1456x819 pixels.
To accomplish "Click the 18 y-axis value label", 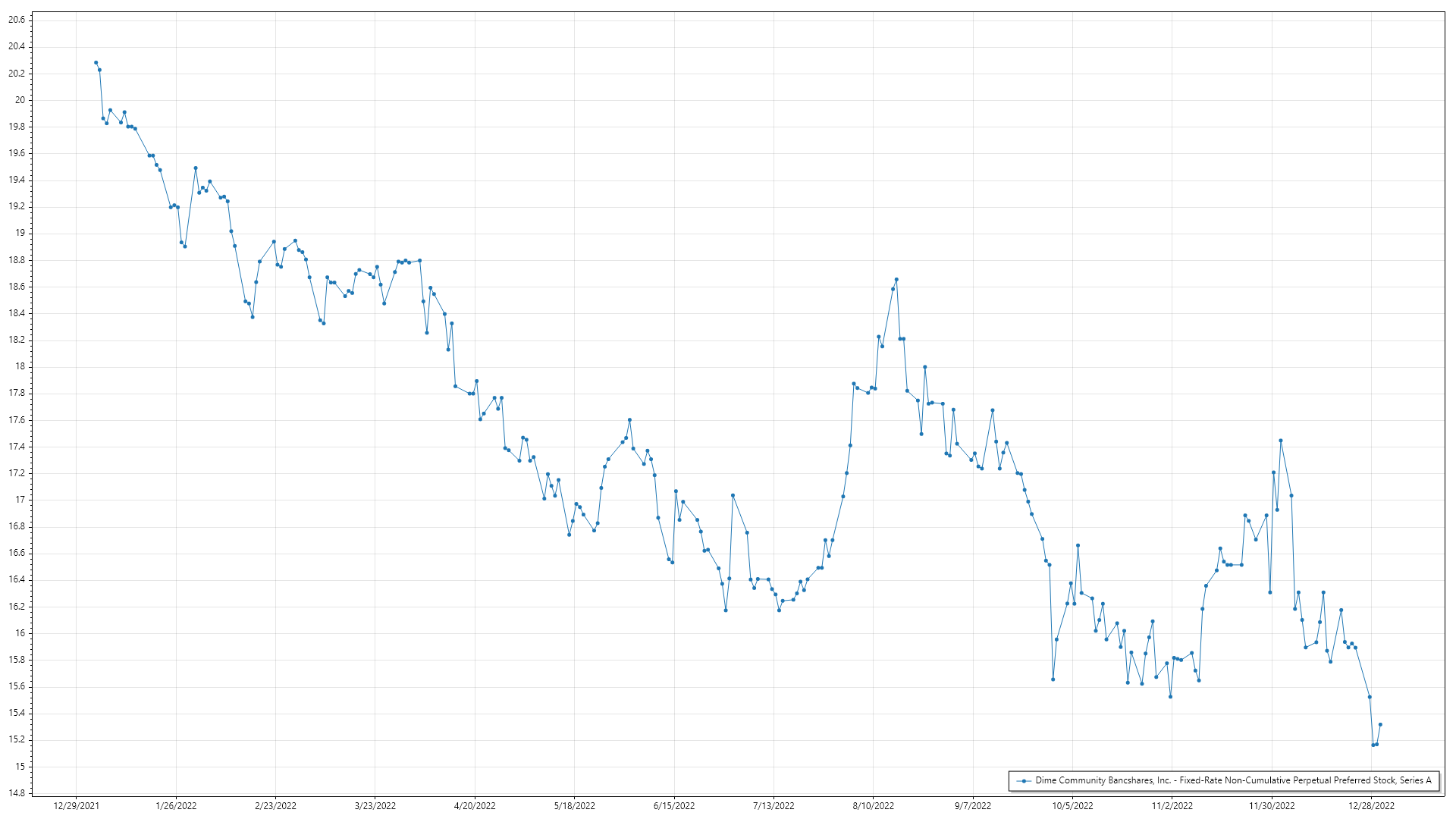I will click(20, 366).
